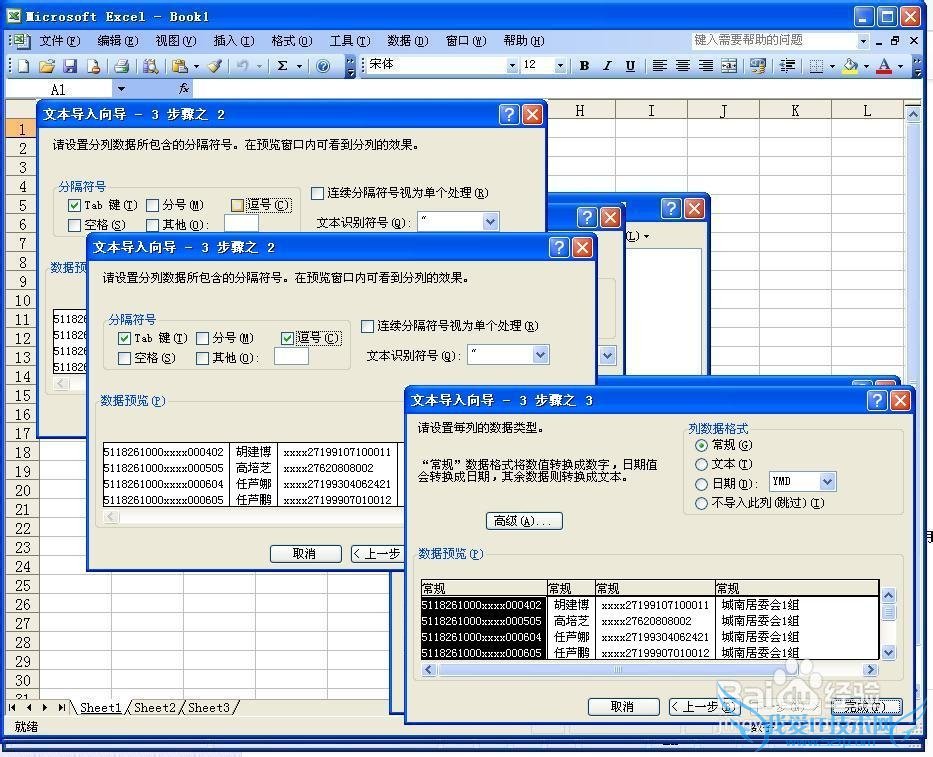The height and width of the screenshot is (757, 933).
Task: Click the New blank workbook icon
Action: pyautogui.click(x=23, y=66)
